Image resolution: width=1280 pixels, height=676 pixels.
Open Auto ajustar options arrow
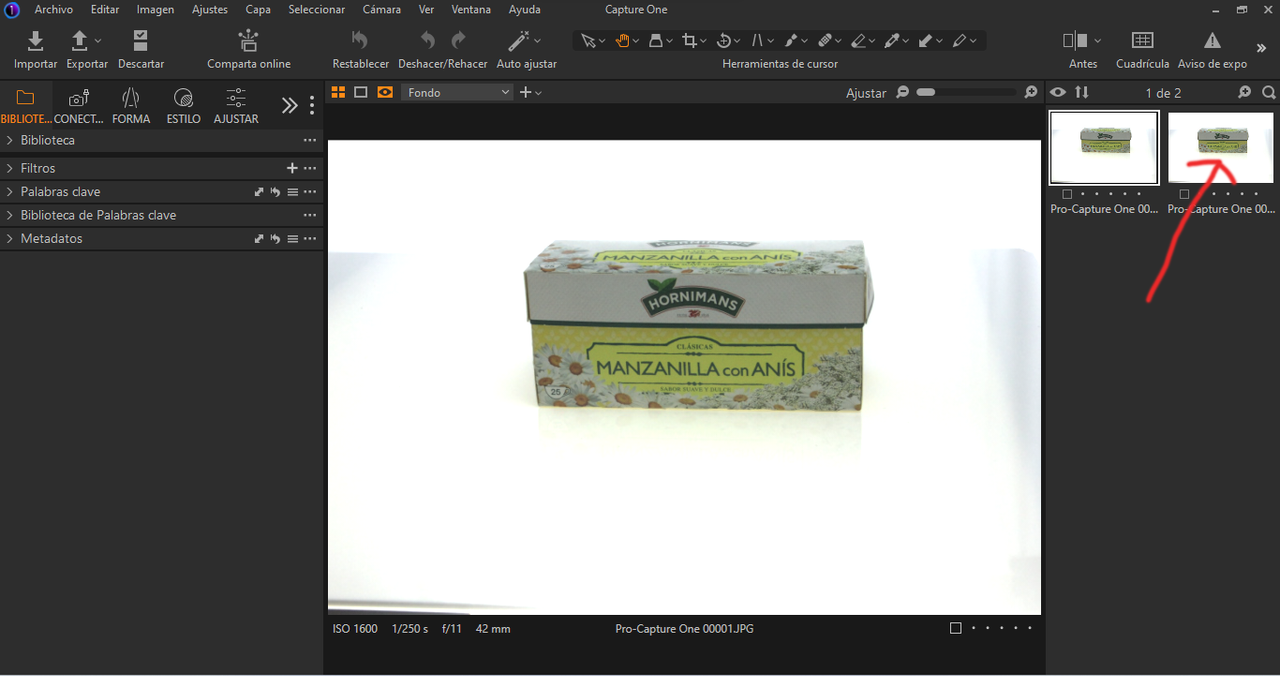pos(538,41)
